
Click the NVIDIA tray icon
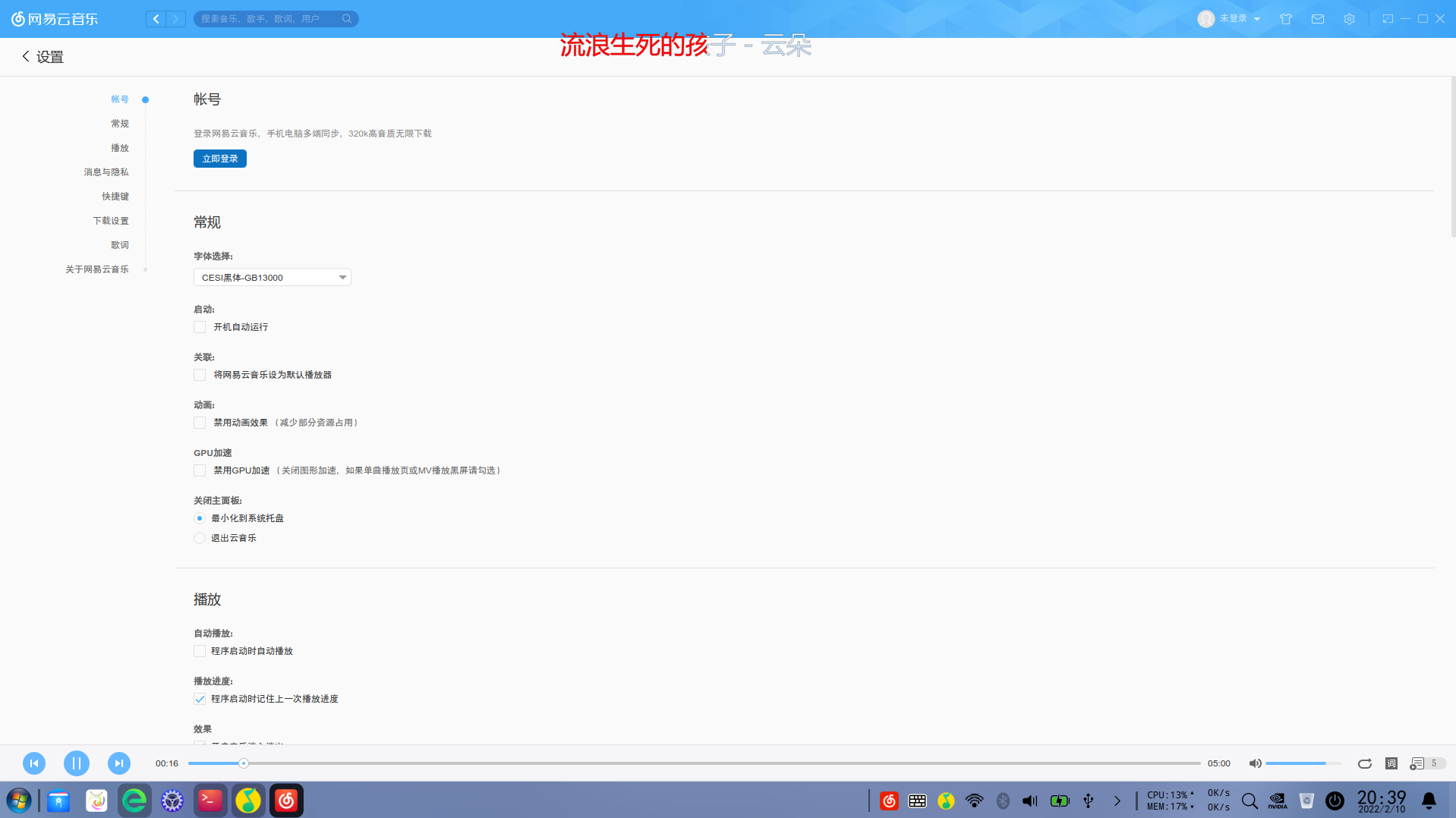pos(1278,801)
